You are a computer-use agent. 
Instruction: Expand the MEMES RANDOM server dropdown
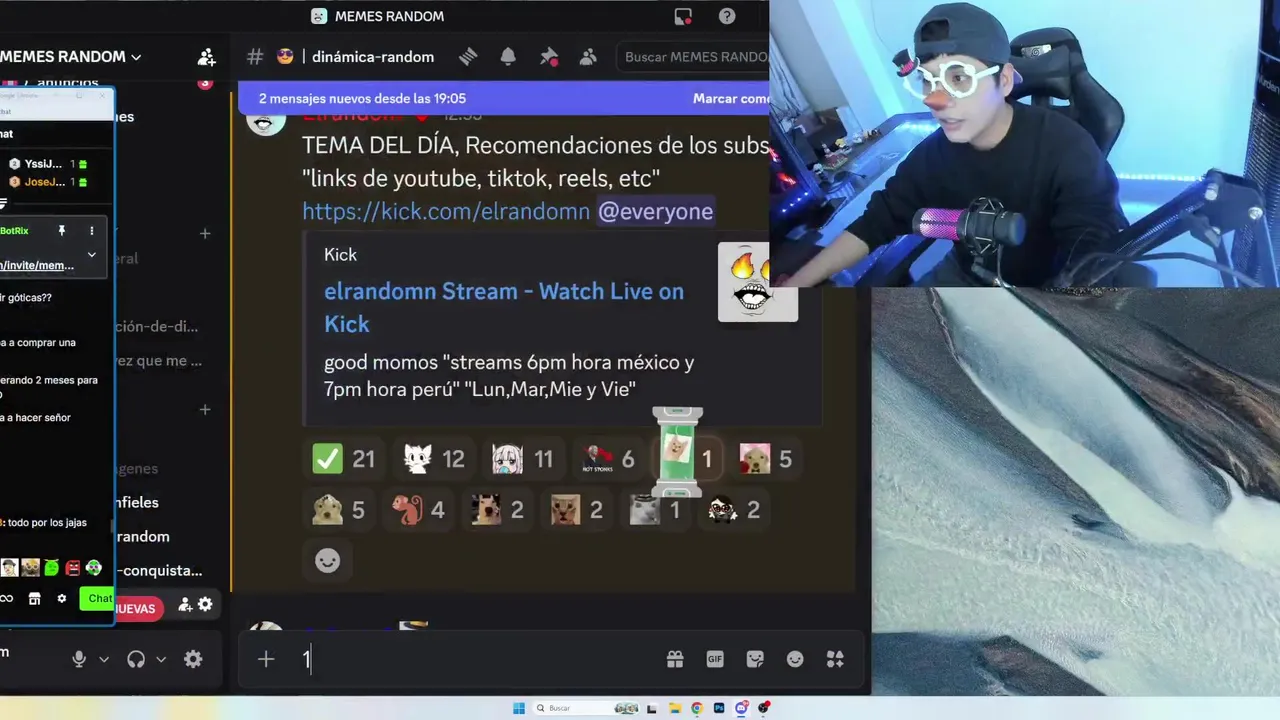click(136, 57)
